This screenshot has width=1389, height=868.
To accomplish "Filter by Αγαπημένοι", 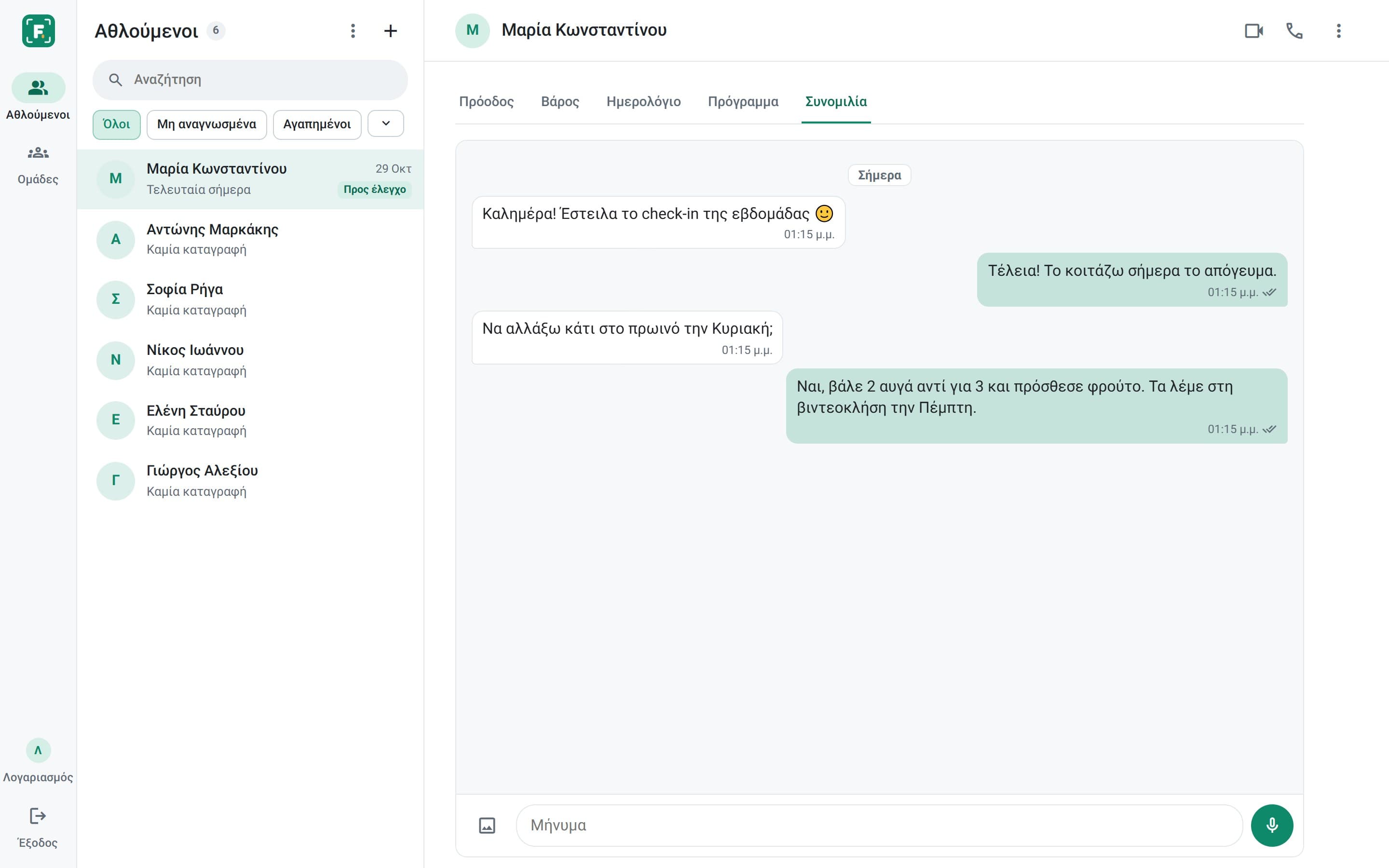I will (x=317, y=124).
